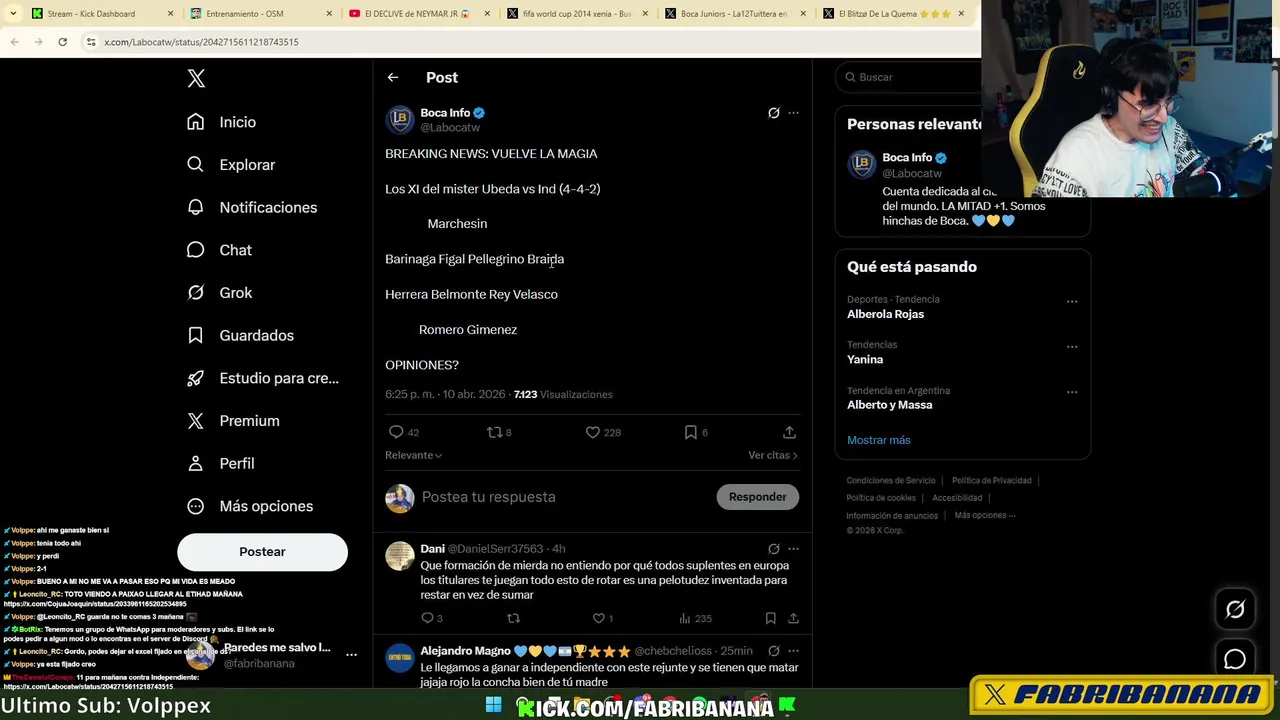
Task: Open Boca Info in Personas relevantes
Action: [907, 158]
